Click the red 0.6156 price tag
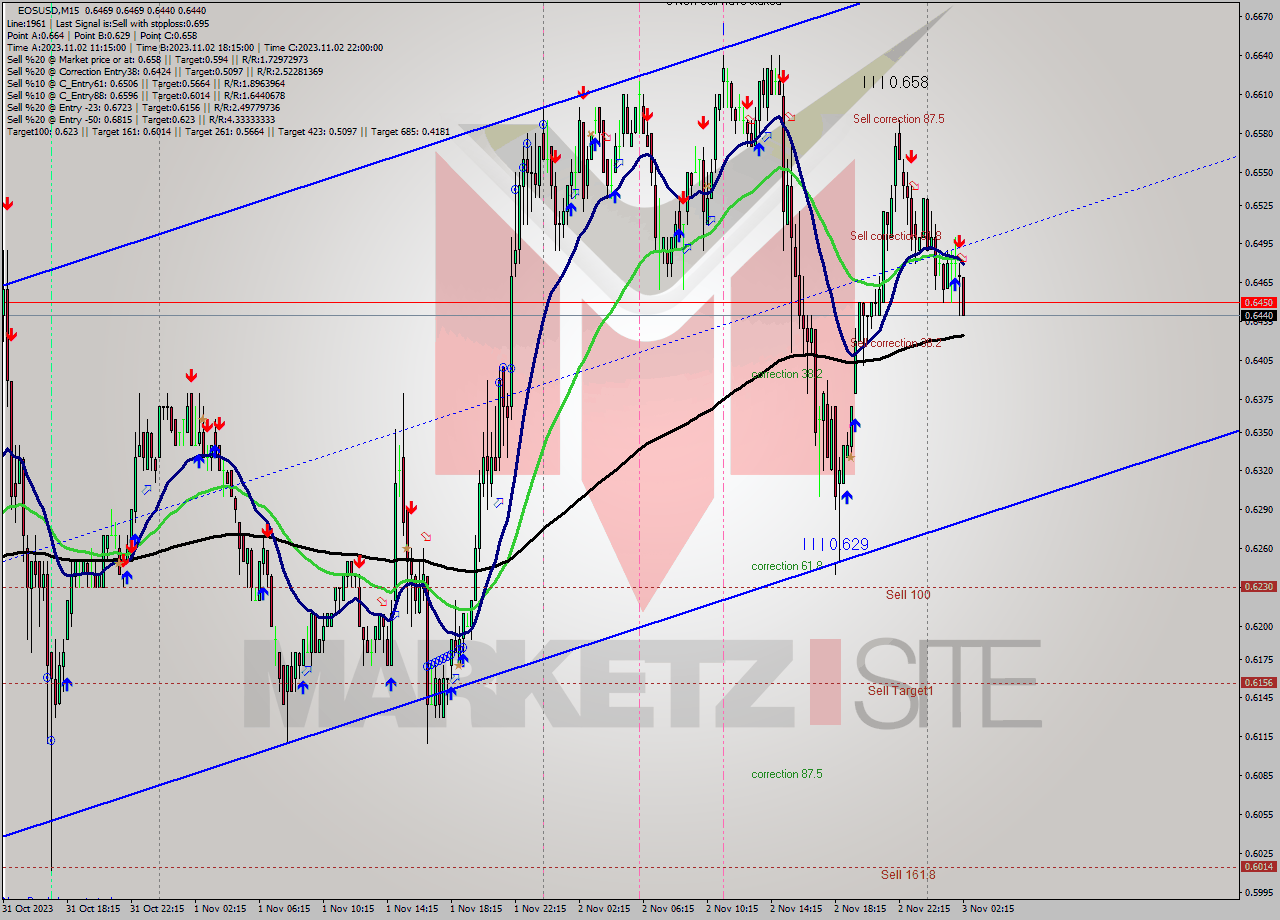This screenshot has width=1280, height=920. coord(1258,682)
